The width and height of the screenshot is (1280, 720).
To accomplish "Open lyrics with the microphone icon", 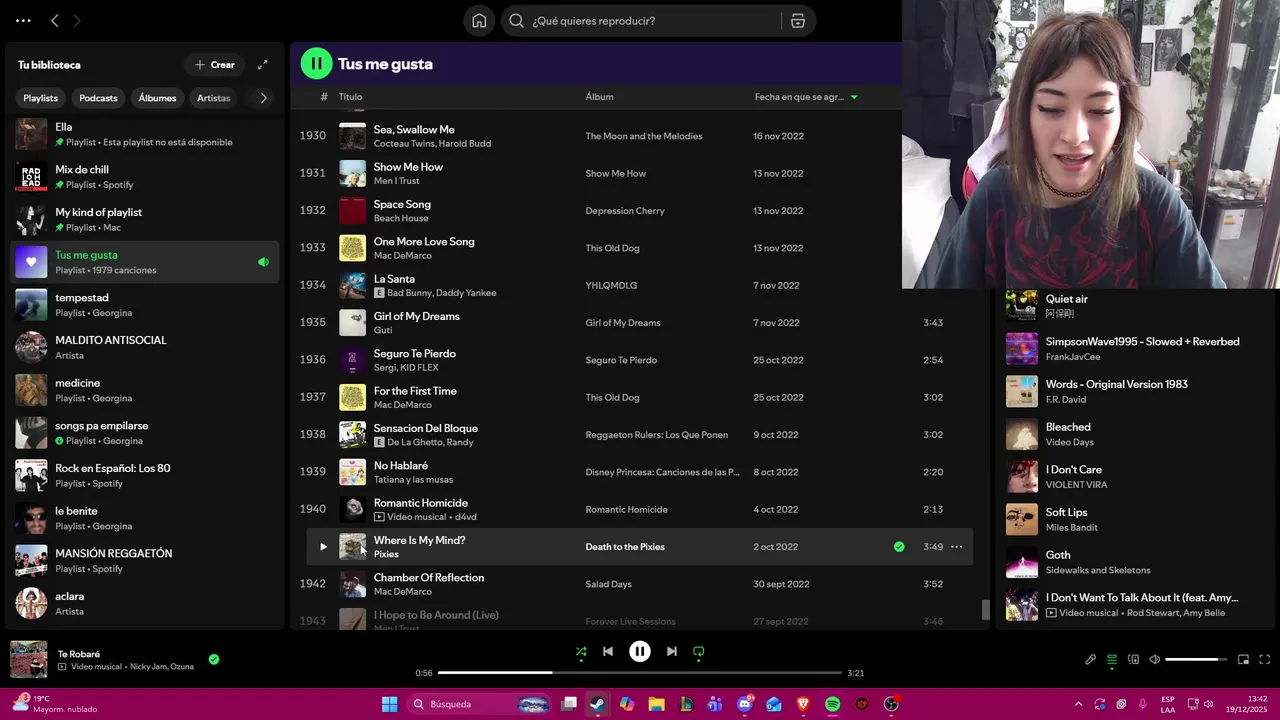I will click(1090, 659).
